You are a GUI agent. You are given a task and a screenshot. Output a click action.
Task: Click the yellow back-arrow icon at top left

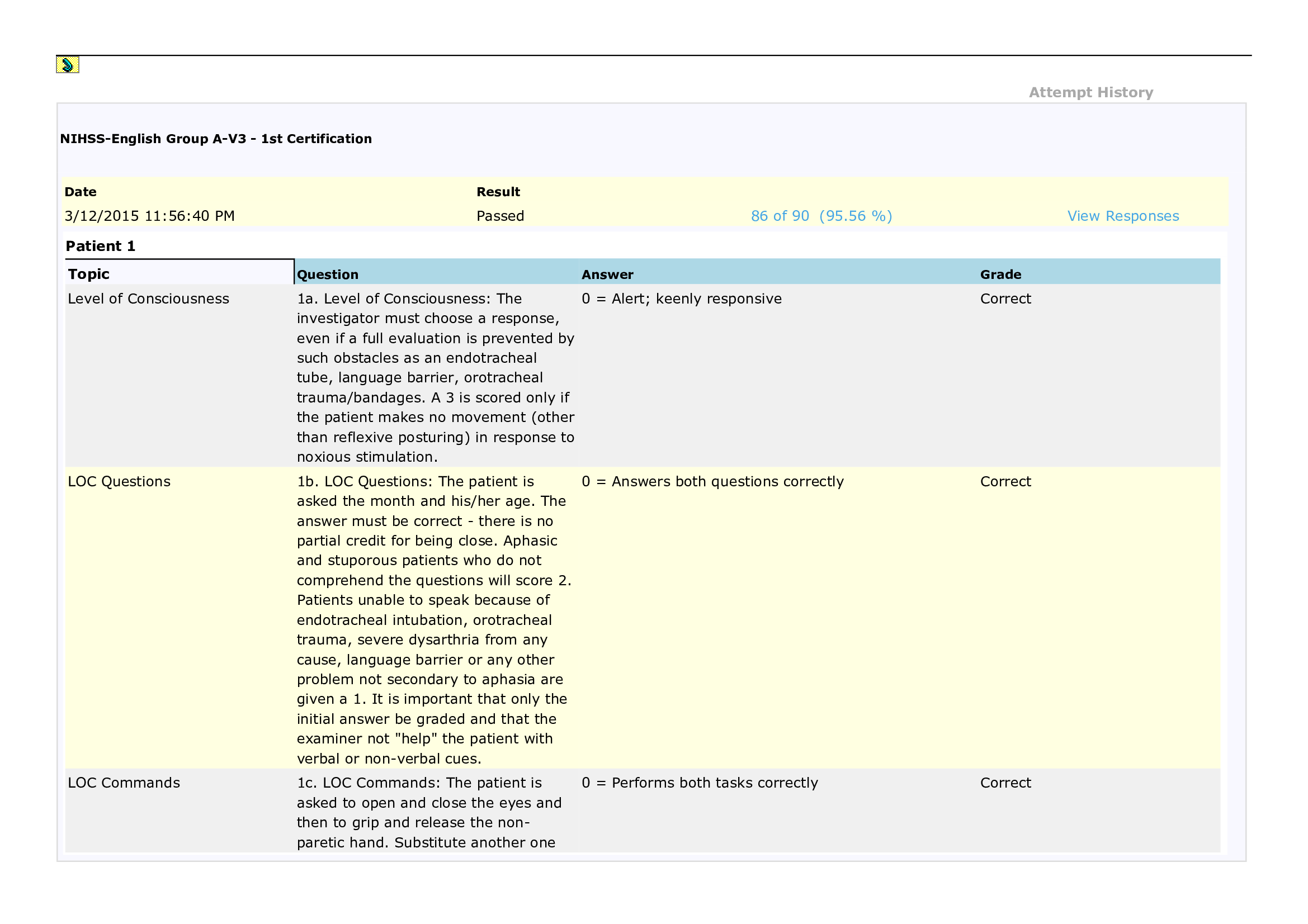point(68,65)
